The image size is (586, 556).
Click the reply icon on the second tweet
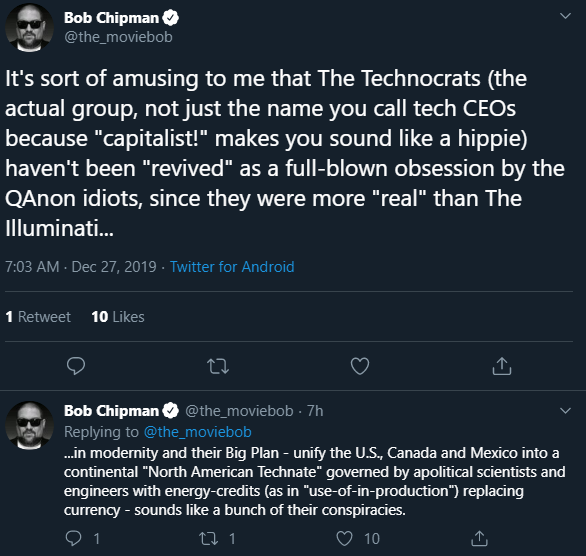(74, 538)
